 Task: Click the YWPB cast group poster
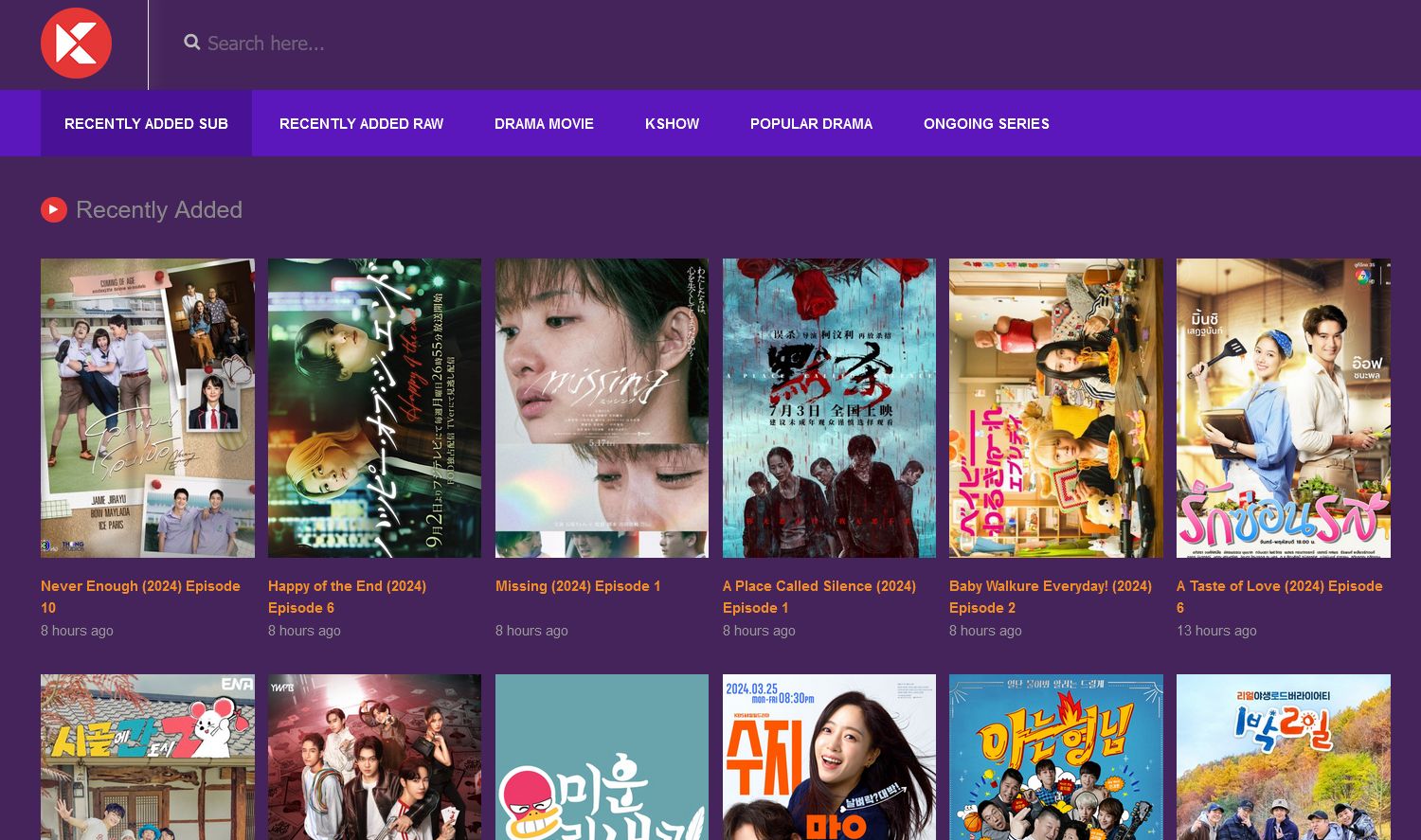click(x=374, y=757)
